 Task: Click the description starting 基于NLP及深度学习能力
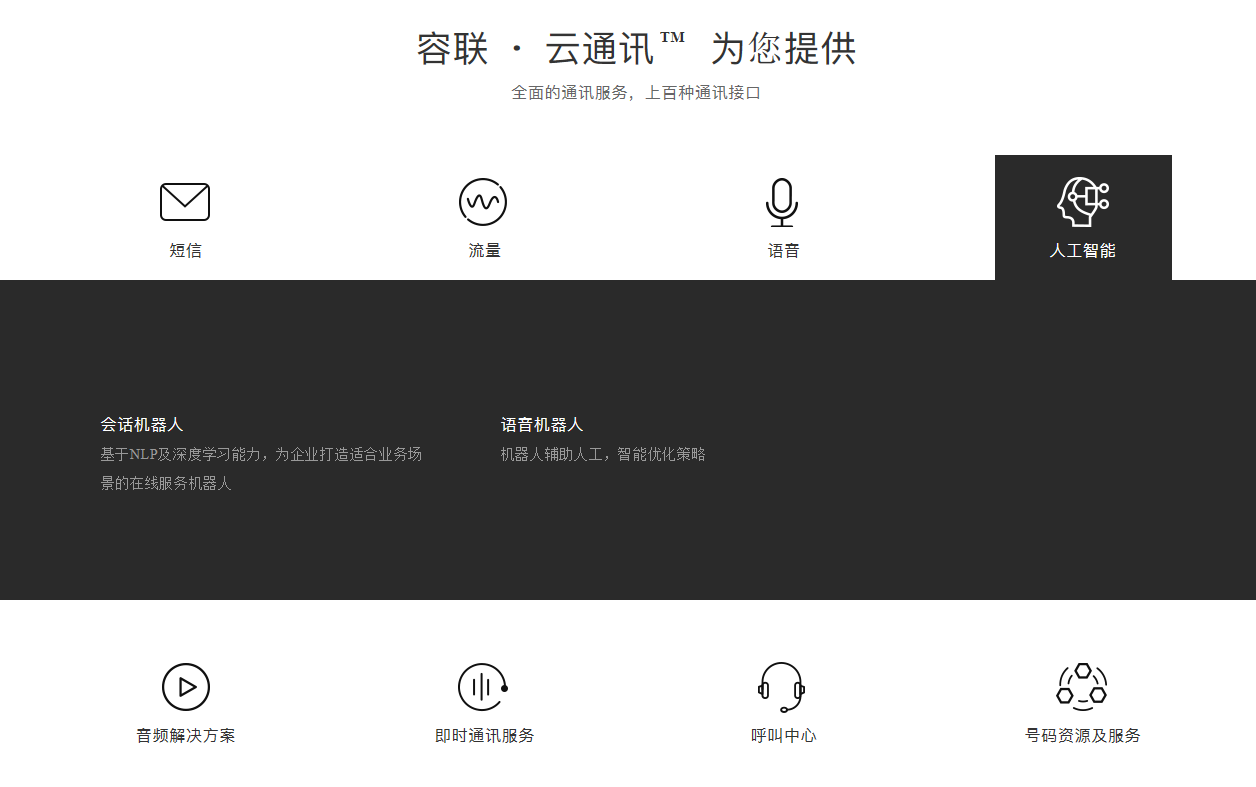(261, 468)
